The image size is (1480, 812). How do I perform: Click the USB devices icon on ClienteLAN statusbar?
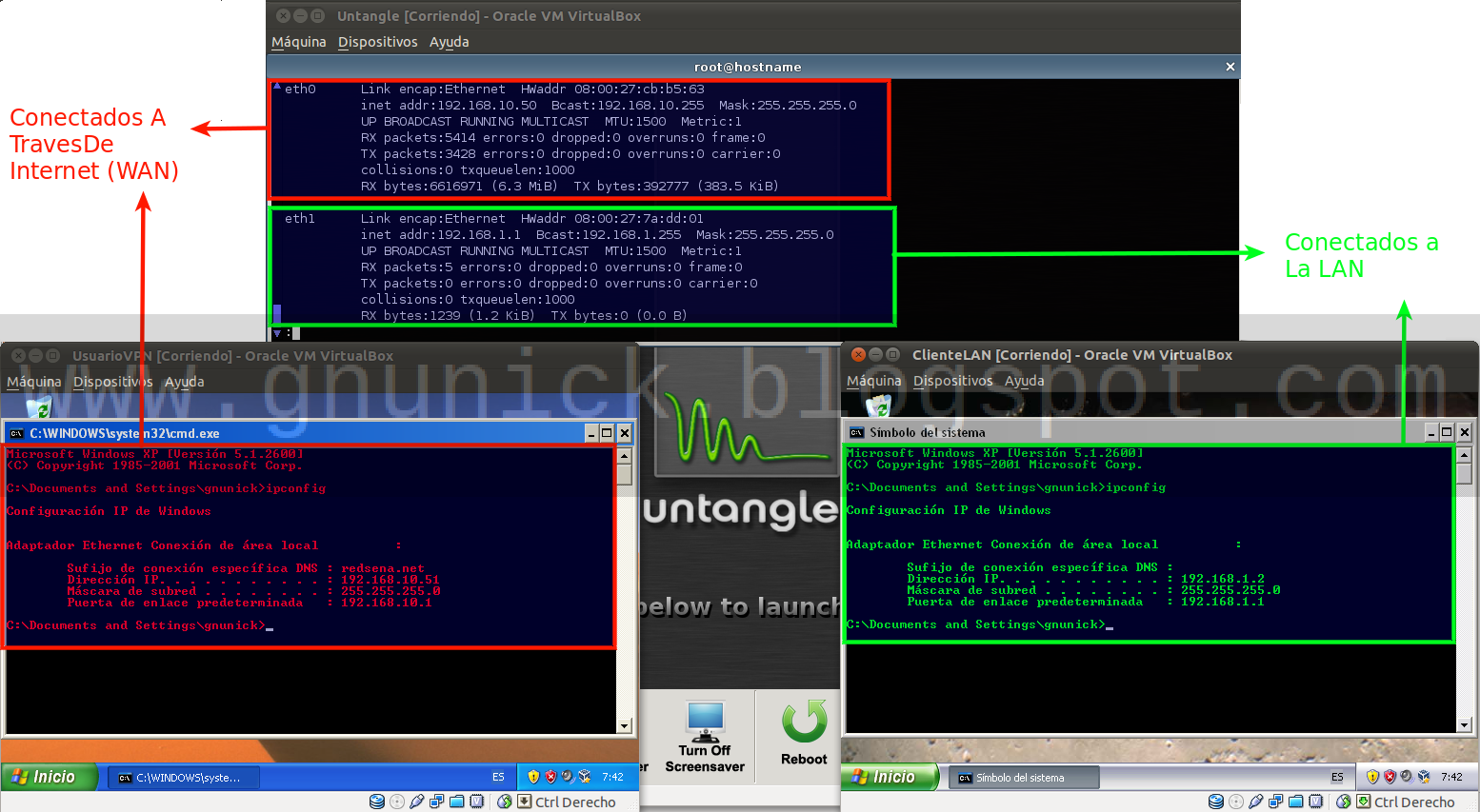[x=1257, y=802]
